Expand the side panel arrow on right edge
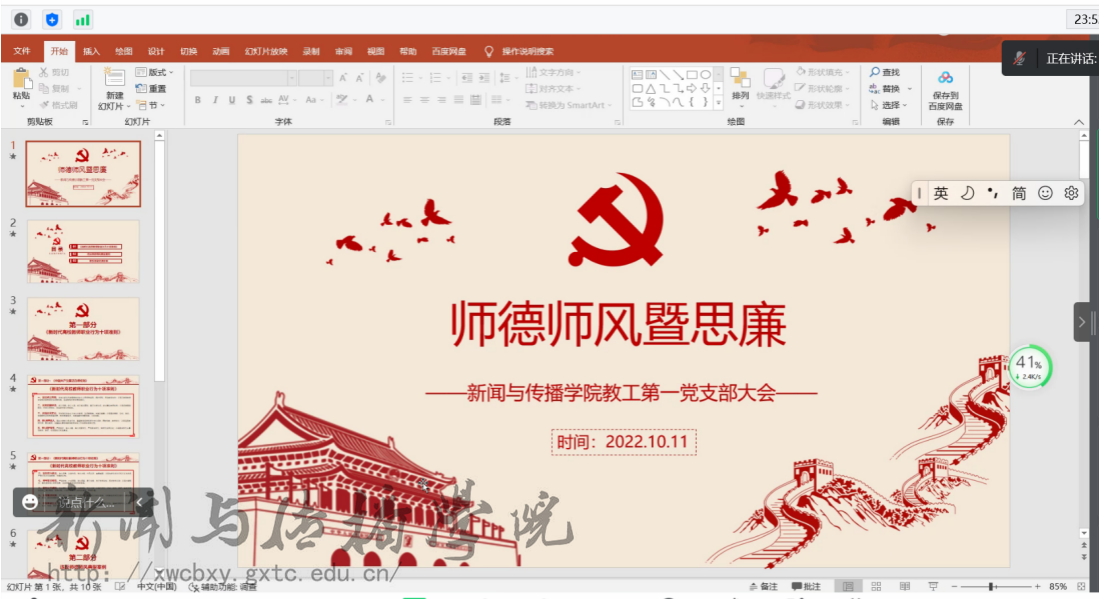1099x602 pixels. 1081,322
